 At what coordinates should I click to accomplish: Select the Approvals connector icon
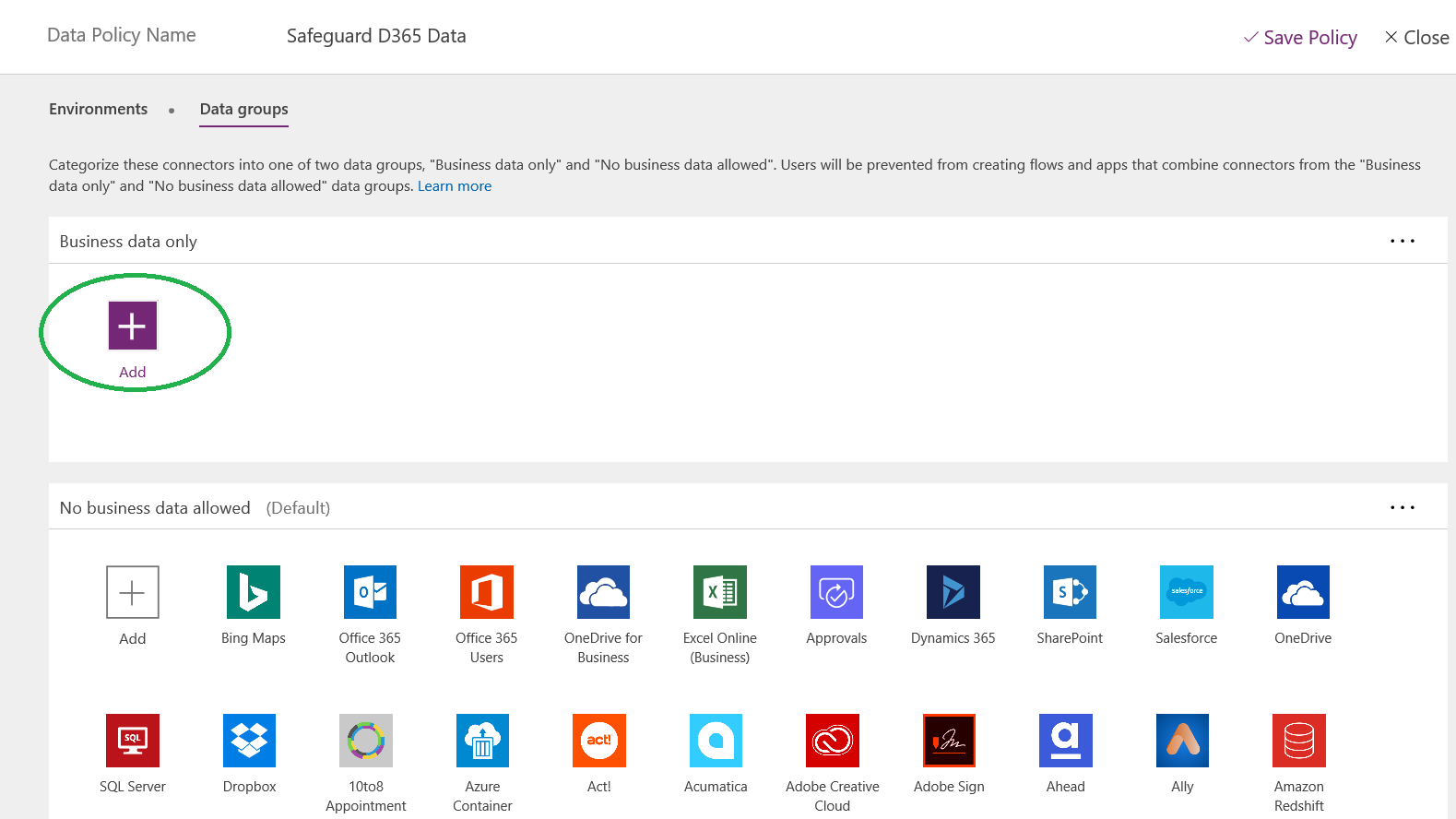(836, 592)
